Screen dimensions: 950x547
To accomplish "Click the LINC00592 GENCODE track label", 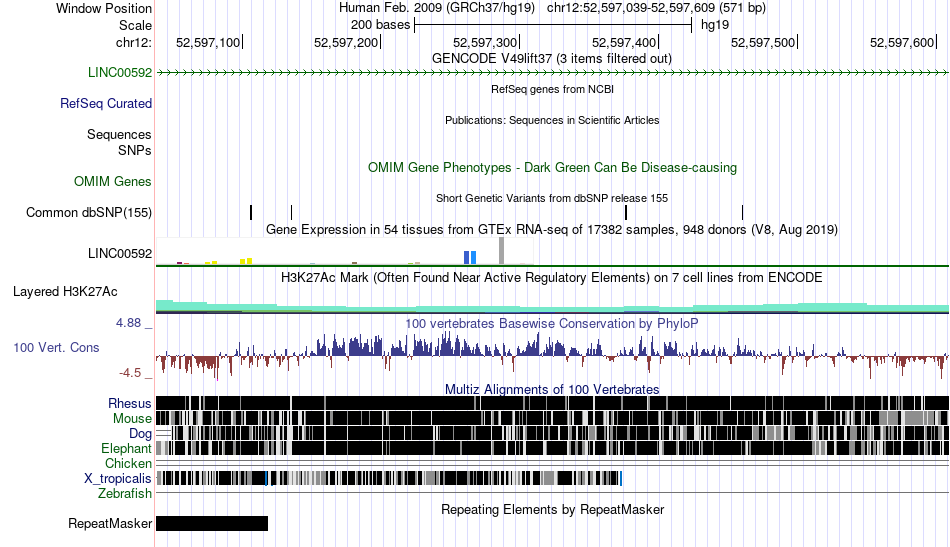I will tap(120, 73).
